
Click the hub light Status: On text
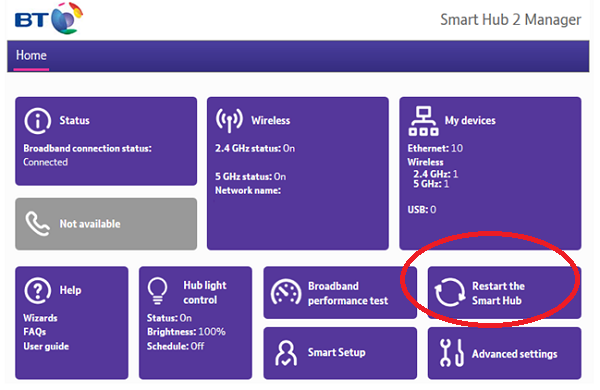[169, 318]
